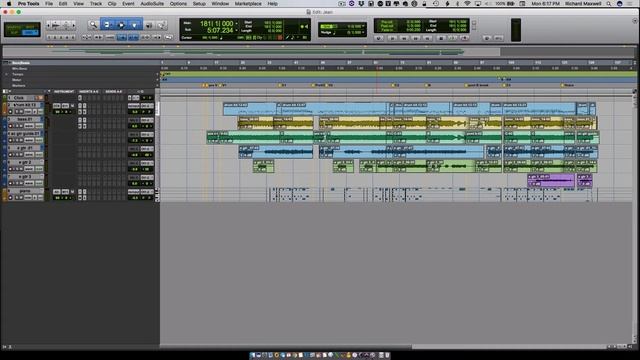The image size is (640, 360).
Task: Click the Return to Zero transport button
Action: 393,38
